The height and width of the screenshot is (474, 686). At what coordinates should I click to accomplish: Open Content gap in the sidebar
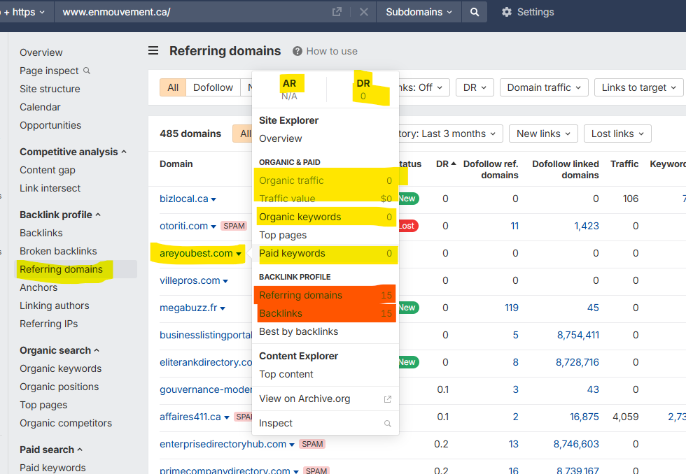(x=47, y=170)
